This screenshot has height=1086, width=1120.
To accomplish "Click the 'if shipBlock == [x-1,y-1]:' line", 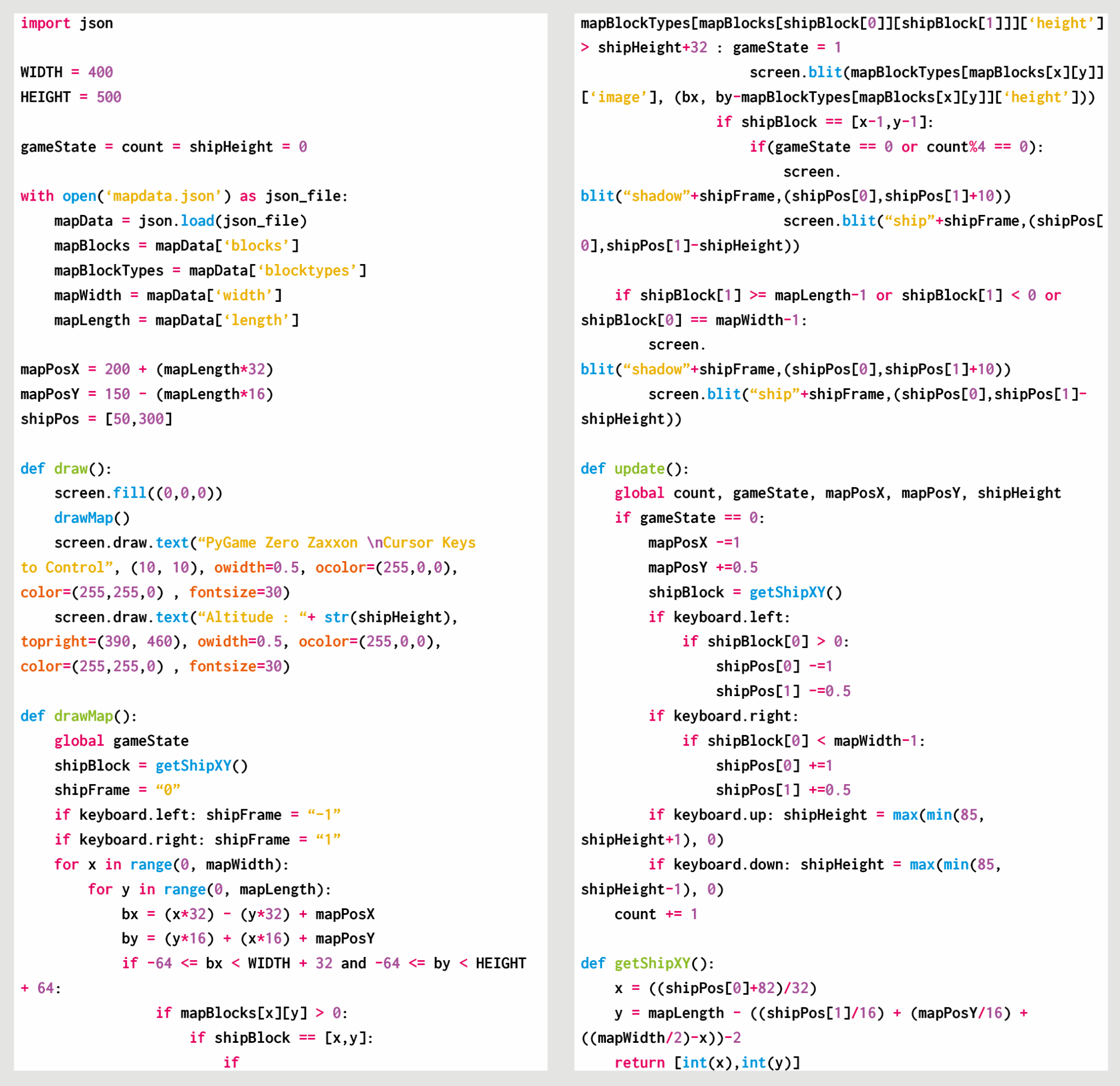I will [825, 122].
